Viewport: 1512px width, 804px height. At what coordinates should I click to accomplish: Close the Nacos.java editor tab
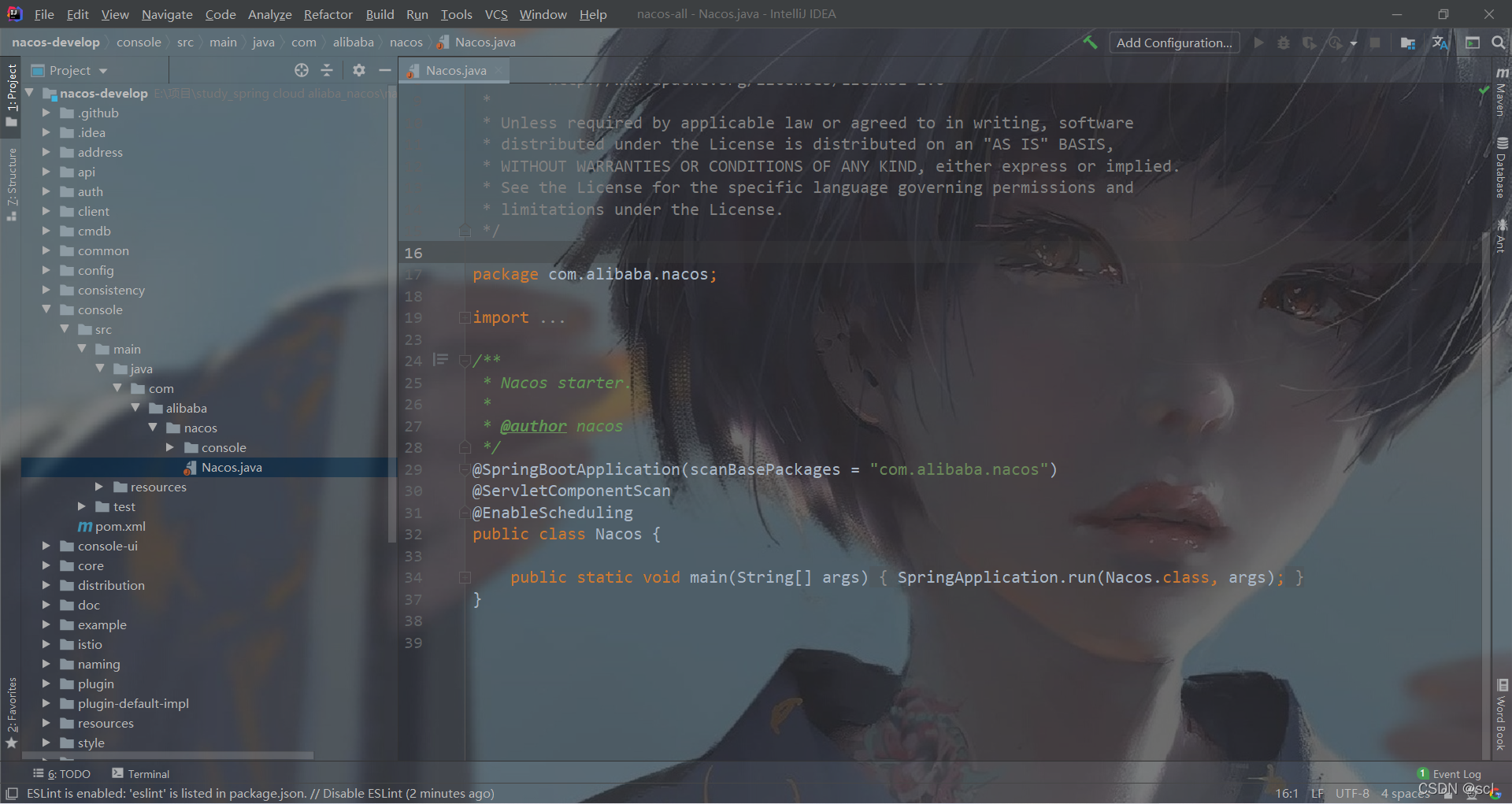pyautogui.click(x=499, y=71)
